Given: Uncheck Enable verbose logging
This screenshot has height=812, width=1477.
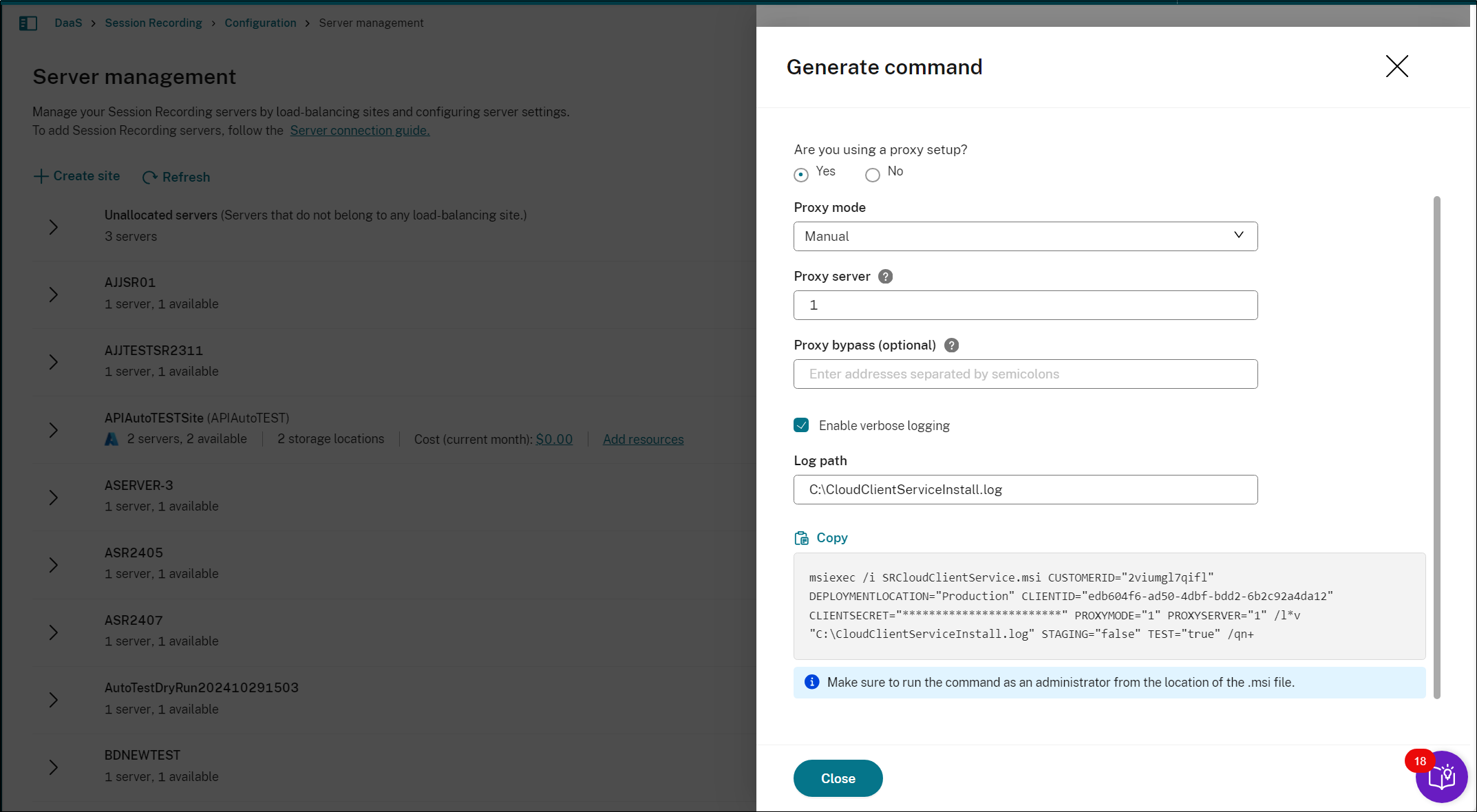Looking at the screenshot, I should (801, 425).
